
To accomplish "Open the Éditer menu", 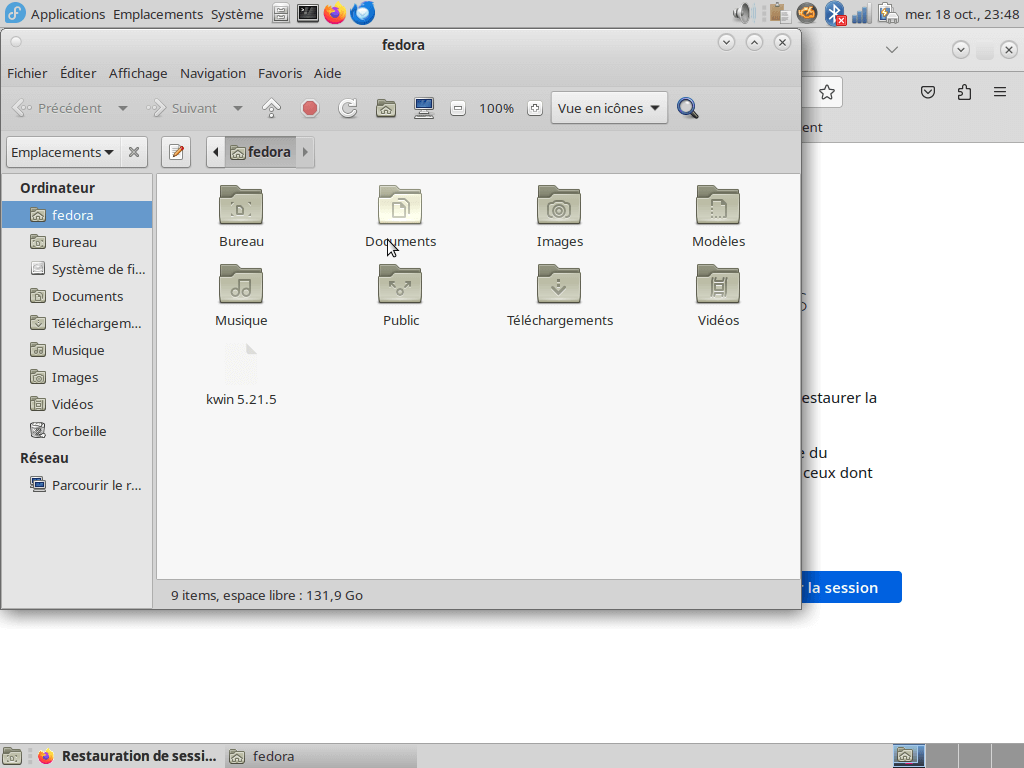I will pyautogui.click(x=78, y=74).
